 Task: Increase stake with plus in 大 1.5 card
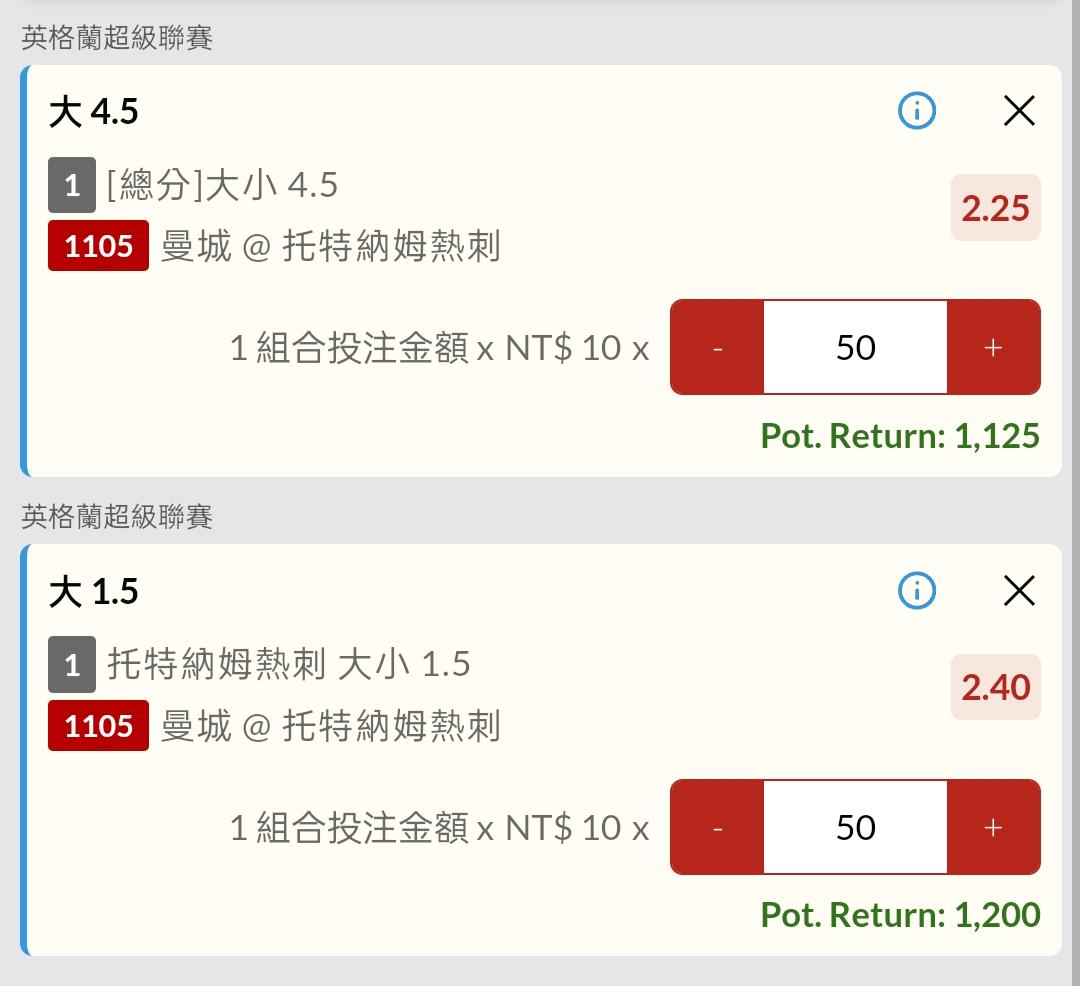pos(993,827)
